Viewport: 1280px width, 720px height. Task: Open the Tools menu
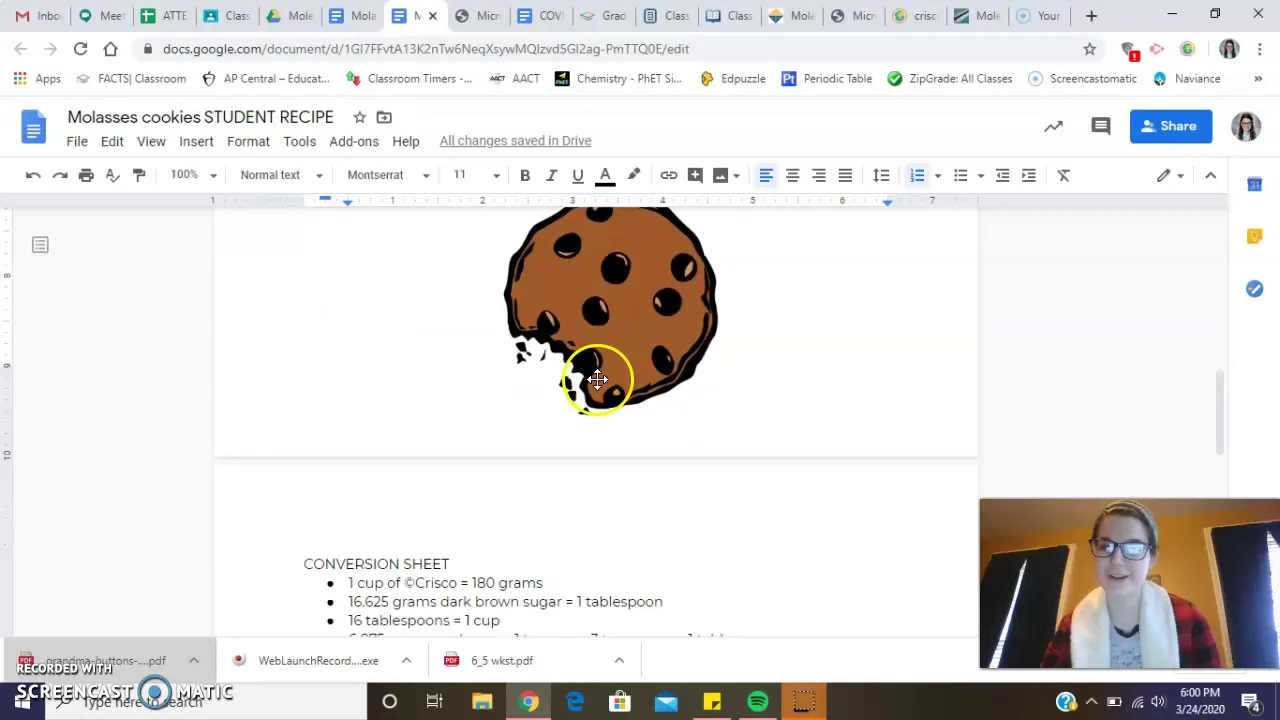299,141
